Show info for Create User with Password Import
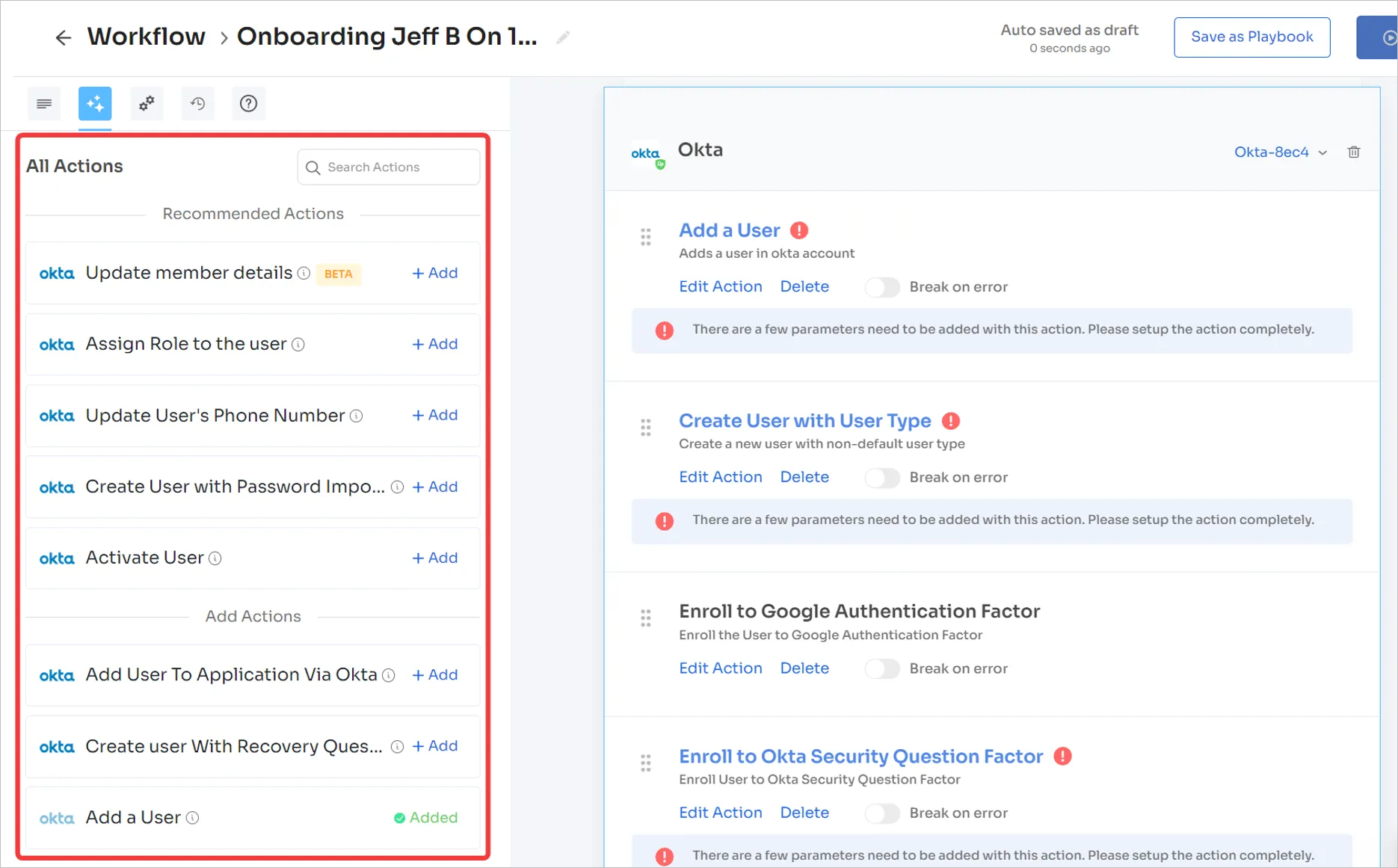This screenshot has width=1398, height=868. (x=398, y=487)
